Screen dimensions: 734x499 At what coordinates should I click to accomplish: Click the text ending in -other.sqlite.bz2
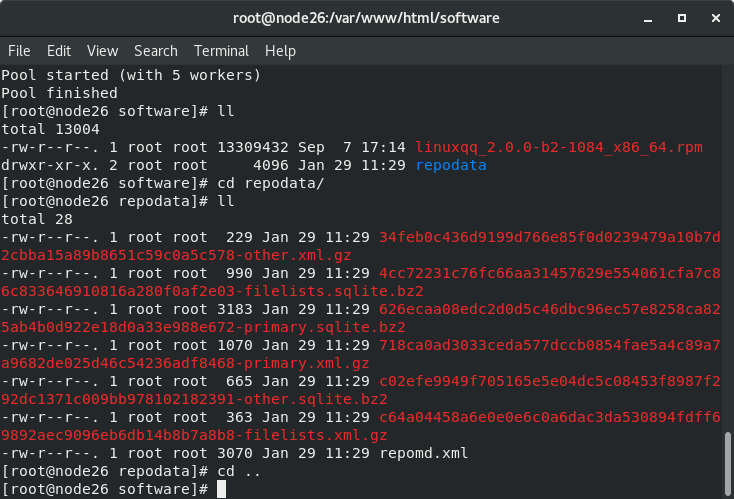(194, 399)
